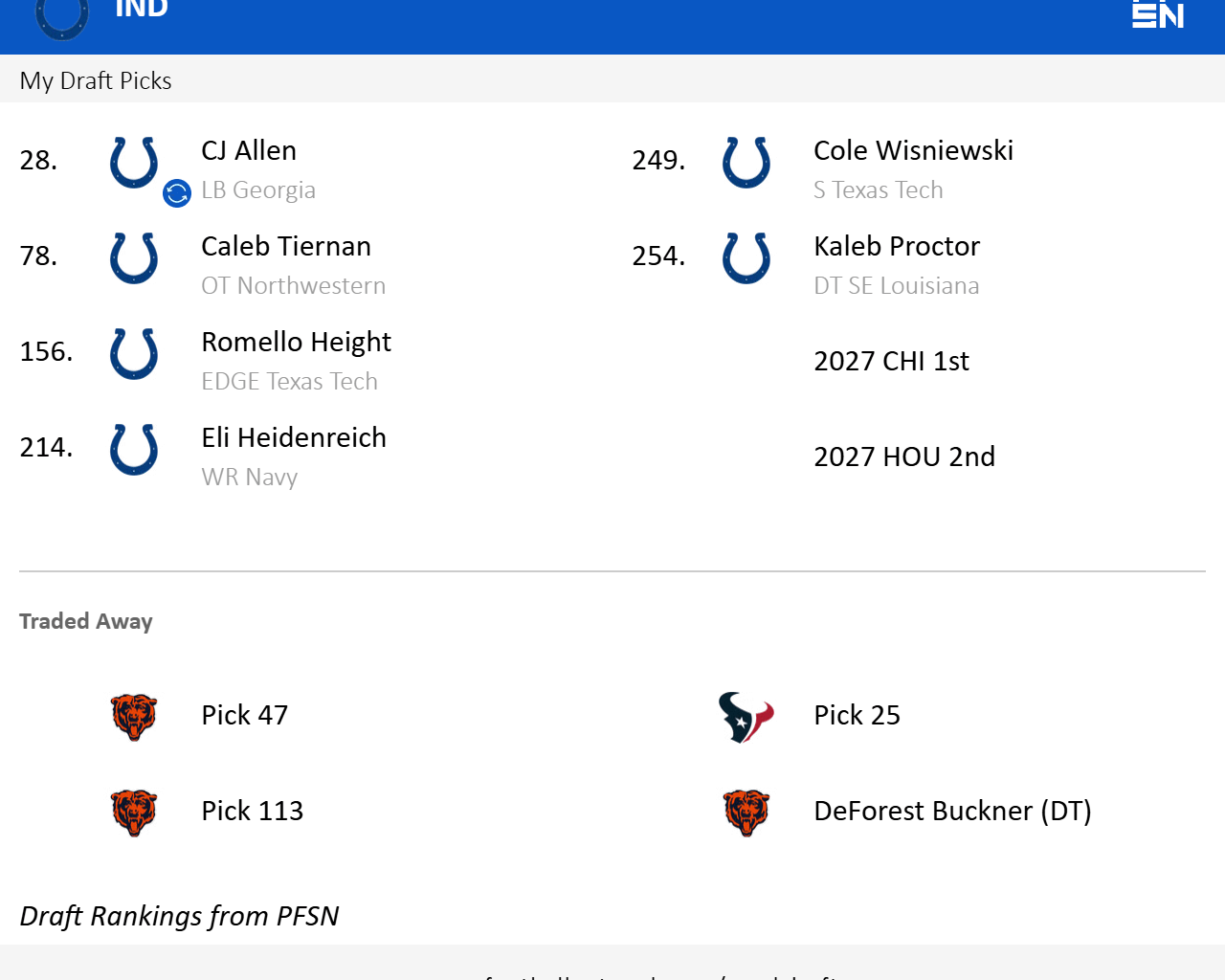Select the Colts horseshoe icon beside Caleb Tiernan
This screenshot has width=1225, height=980.
[133, 258]
